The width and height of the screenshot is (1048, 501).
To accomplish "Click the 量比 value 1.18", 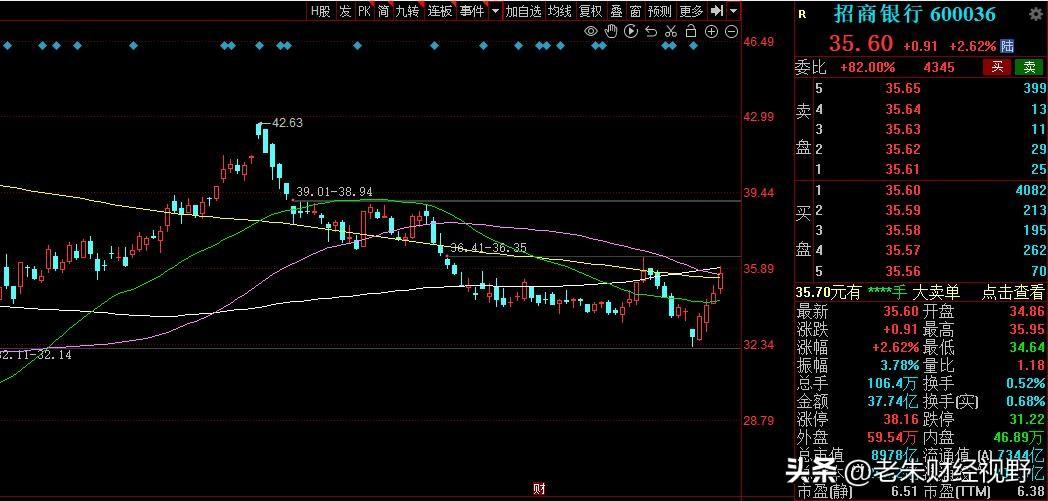I will pos(1033,365).
